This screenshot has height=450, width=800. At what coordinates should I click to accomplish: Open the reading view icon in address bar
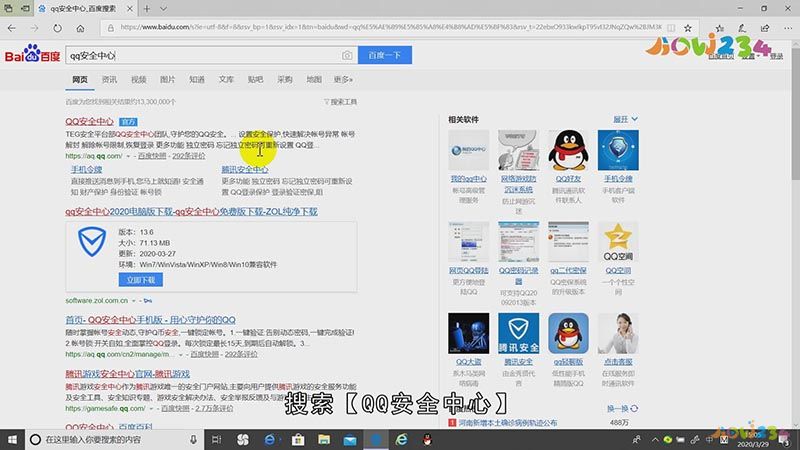[671, 28]
